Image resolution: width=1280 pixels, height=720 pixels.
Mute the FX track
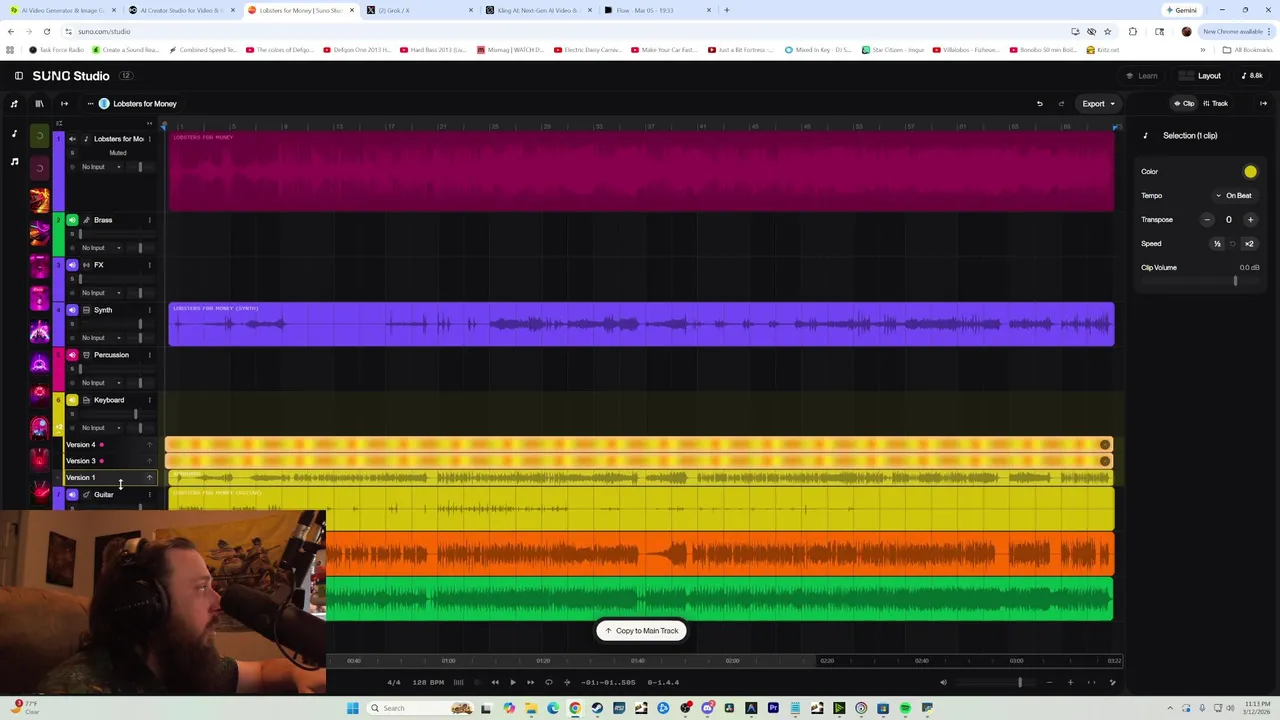pyautogui.click(x=72, y=265)
